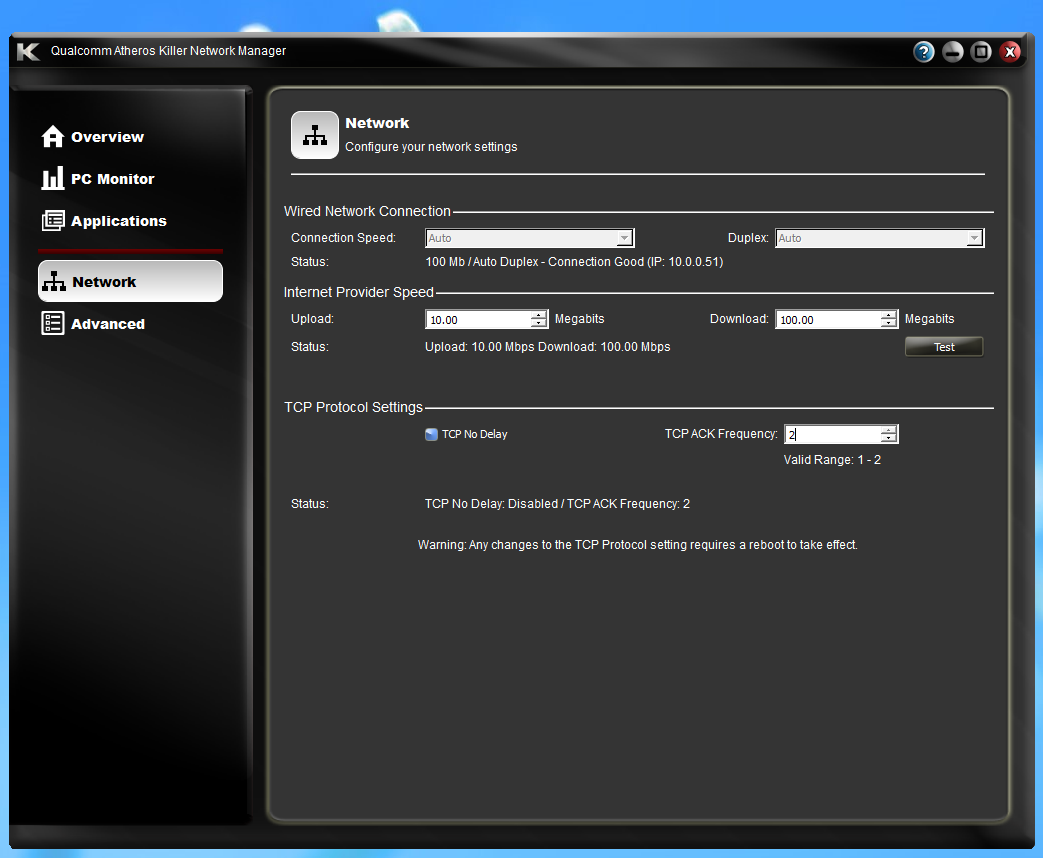This screenshot has width=1043, height=858.
Task: Close the Killer Network Manager window
Action: click(x=1010, y=51)
